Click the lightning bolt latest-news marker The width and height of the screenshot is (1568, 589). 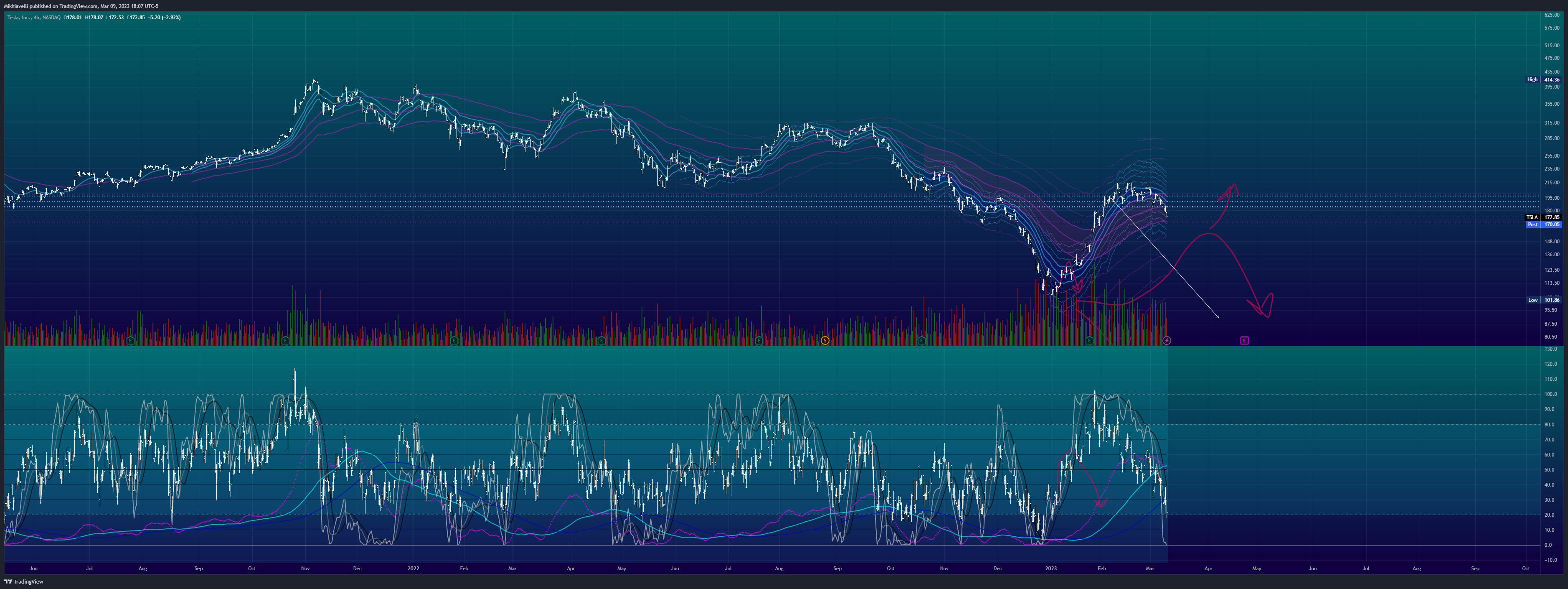1166,341
